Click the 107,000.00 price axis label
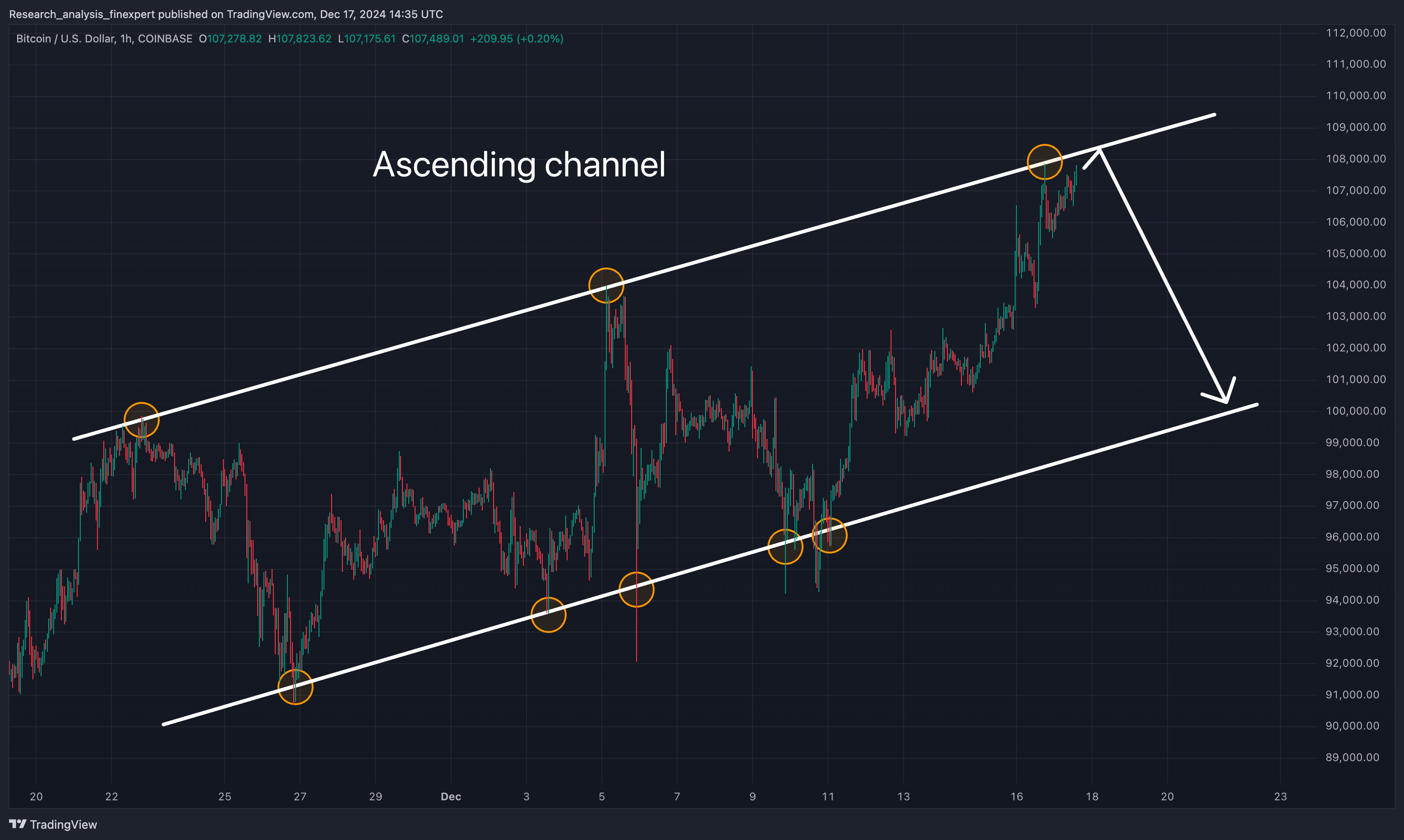1404x840 pixels. pyautogui.click(x=1356, y=190)
